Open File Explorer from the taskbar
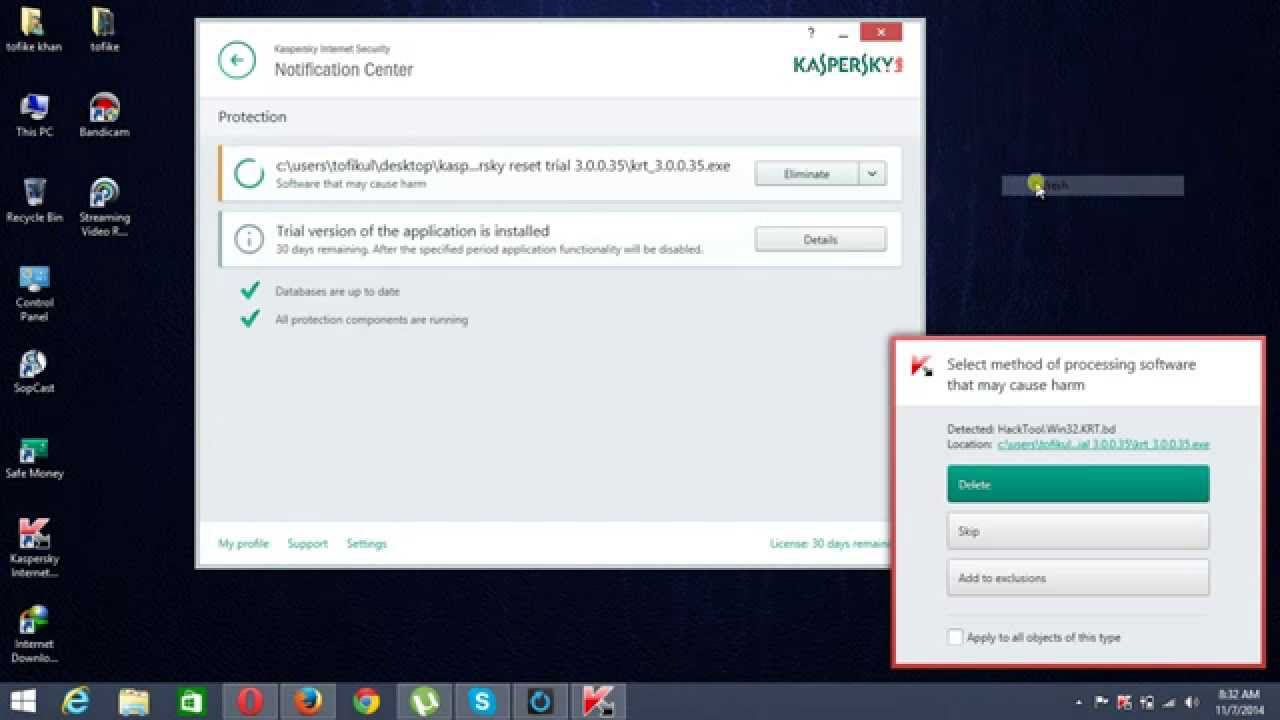Viewport: 1280px width, 720px height. pyautogui.click(x=134, y=701)
